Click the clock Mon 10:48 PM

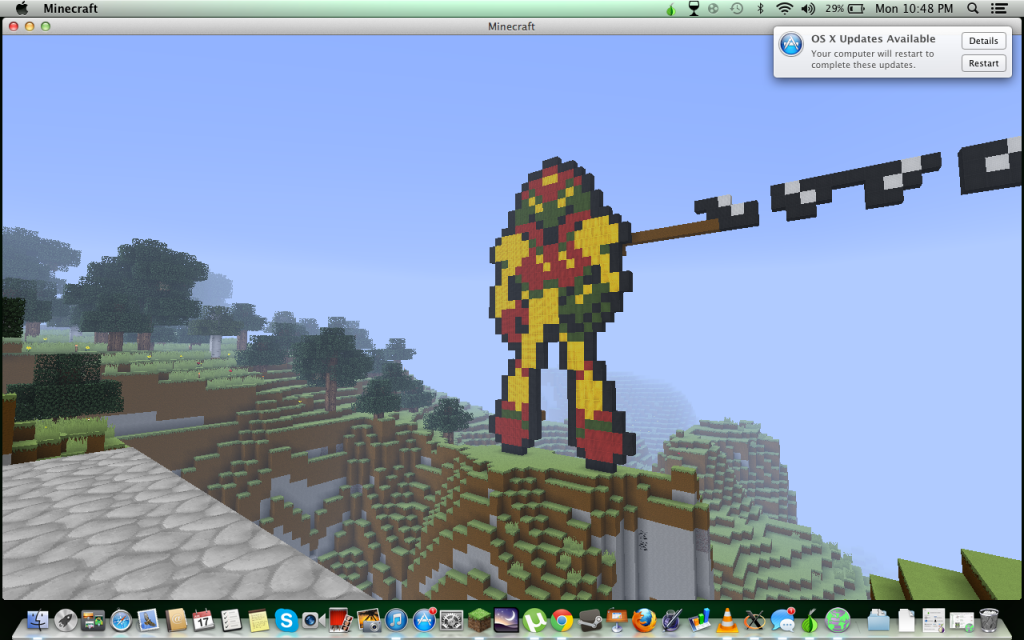click(914, 8)
